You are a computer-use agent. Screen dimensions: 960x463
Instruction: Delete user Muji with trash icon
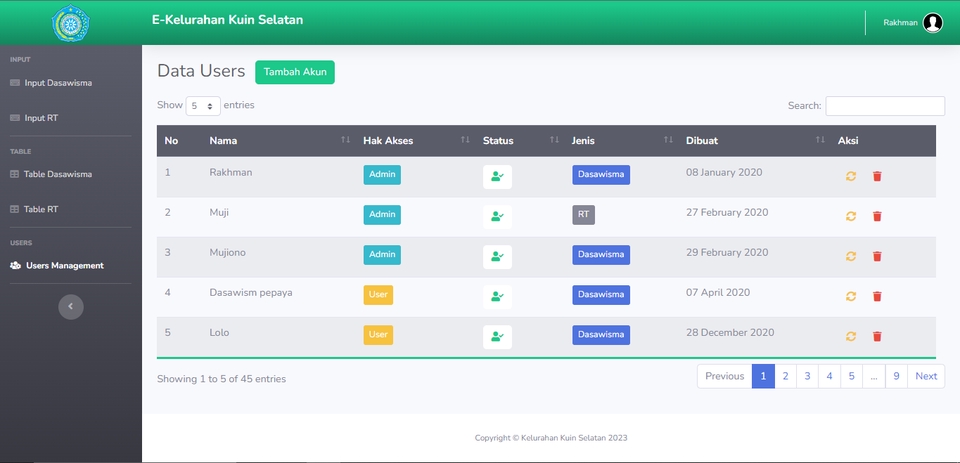tap(877, 216)
